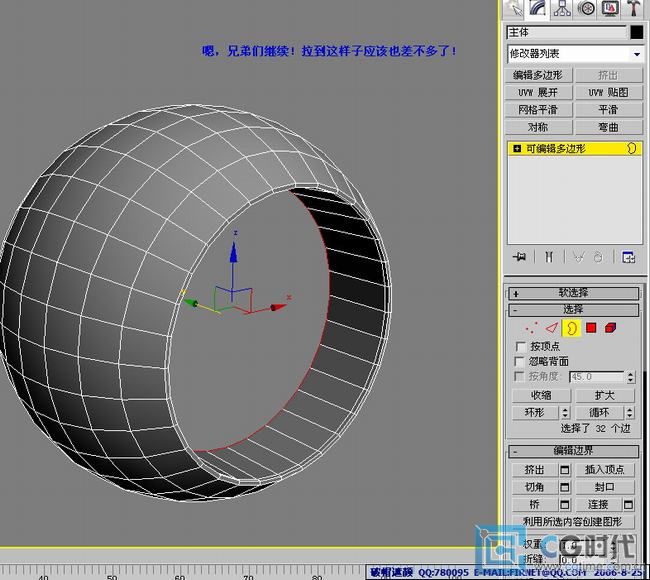
Task: Collapse the 编辑边界 rollout
Action: tap(574, 451)
